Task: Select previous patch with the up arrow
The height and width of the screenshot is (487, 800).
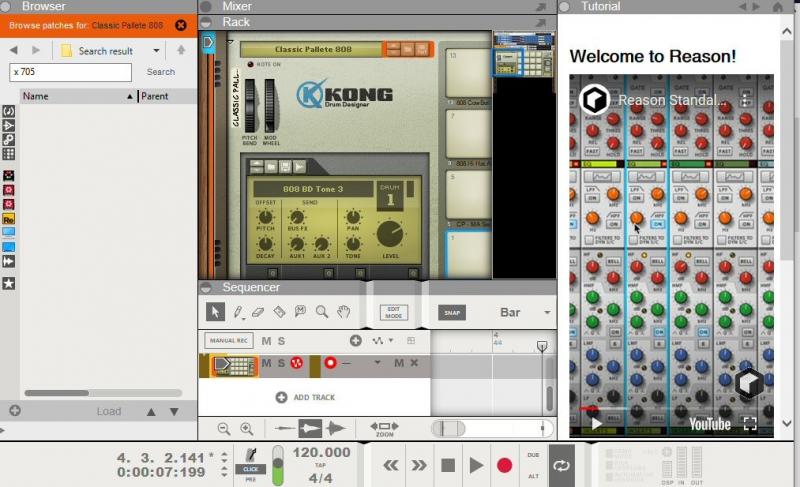Action: [x=151, y=412]
